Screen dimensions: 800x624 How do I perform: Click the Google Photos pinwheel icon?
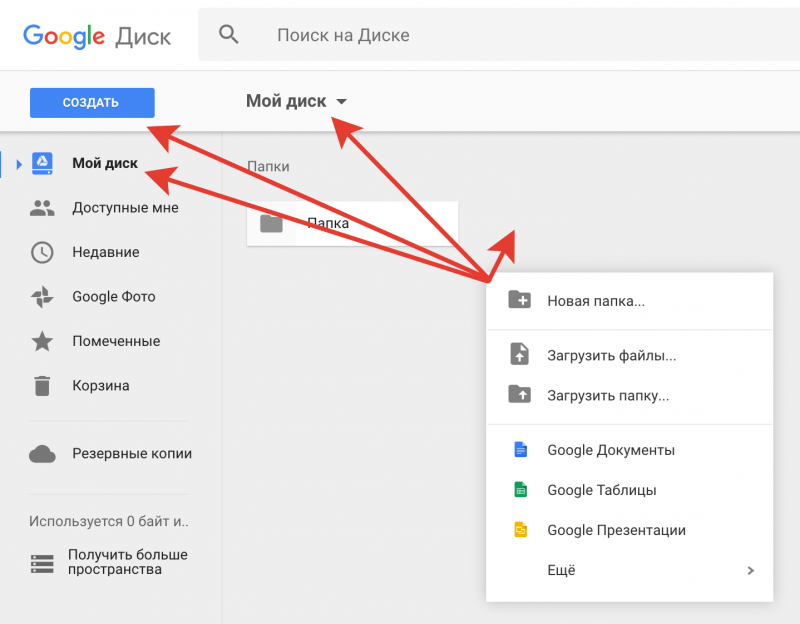pos(42,297)
